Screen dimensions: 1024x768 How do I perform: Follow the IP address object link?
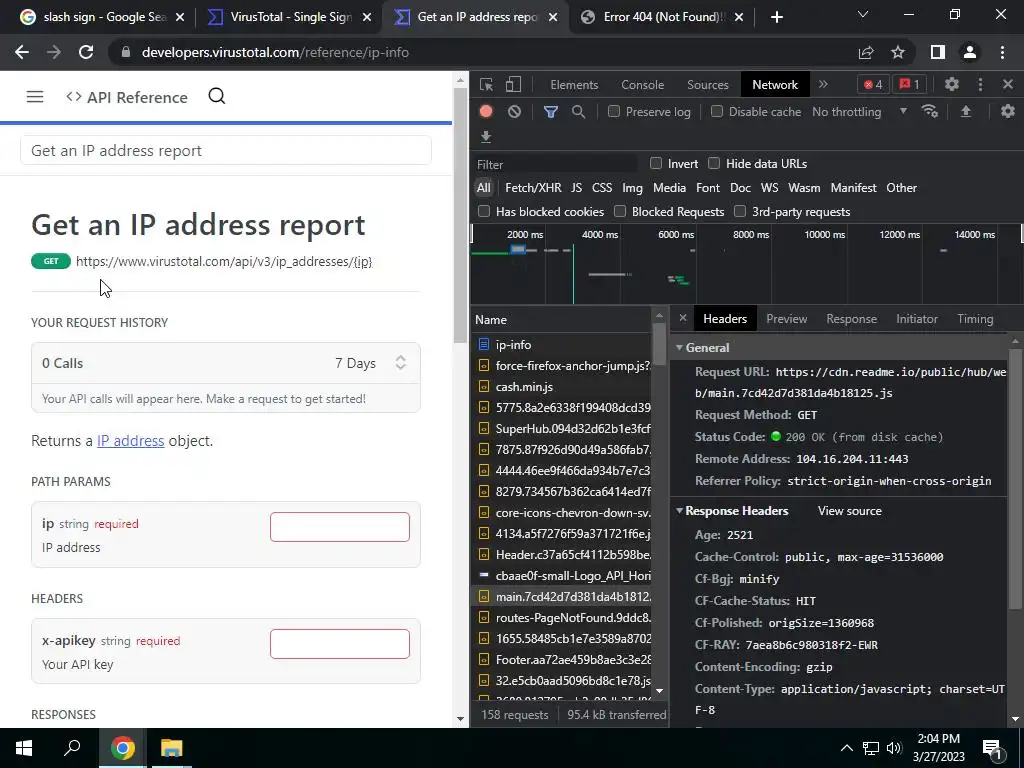tap(131, 441)
